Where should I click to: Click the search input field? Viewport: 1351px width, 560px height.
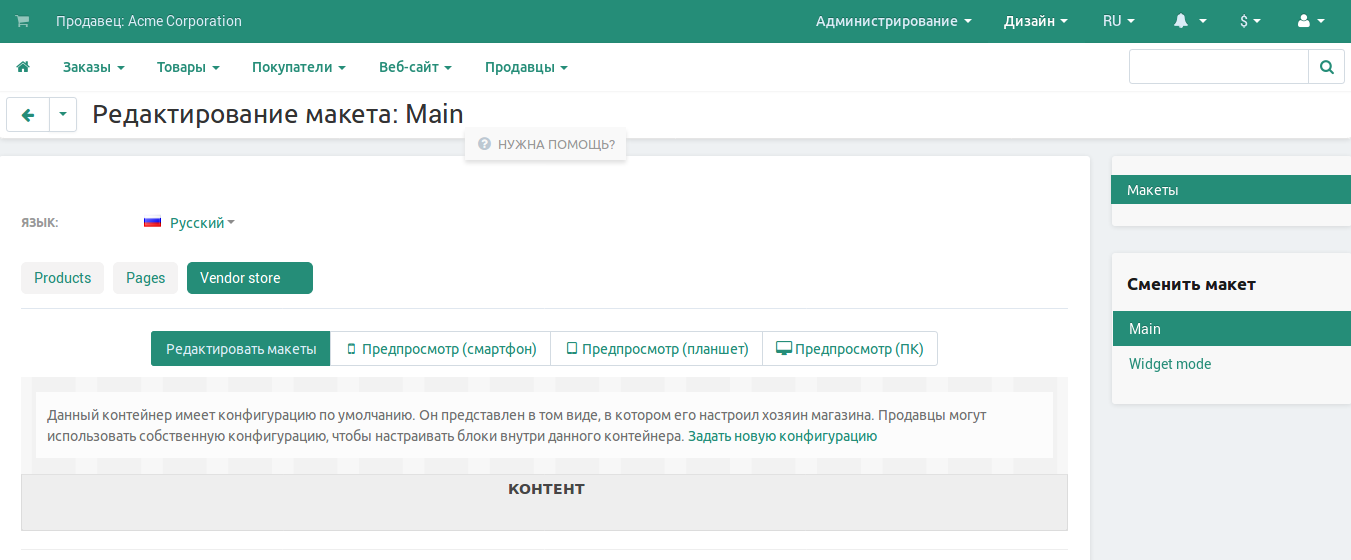(1218, 67)
